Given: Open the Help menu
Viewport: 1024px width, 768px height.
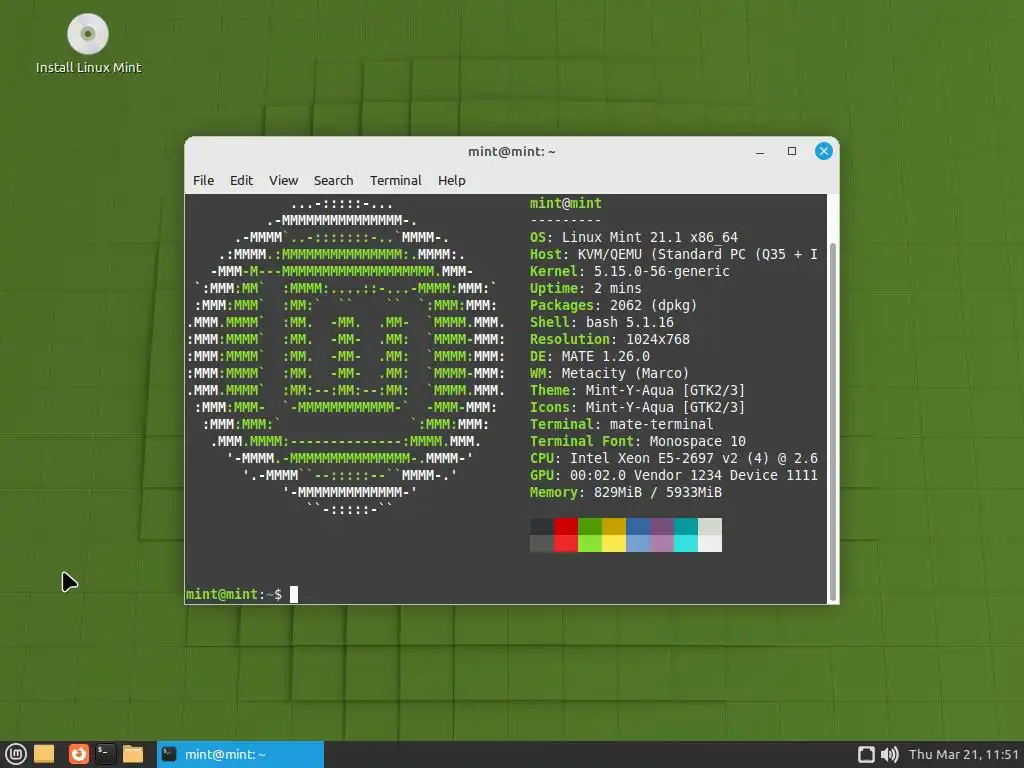Looking at the screenshot, I should [x=451, y=180].
